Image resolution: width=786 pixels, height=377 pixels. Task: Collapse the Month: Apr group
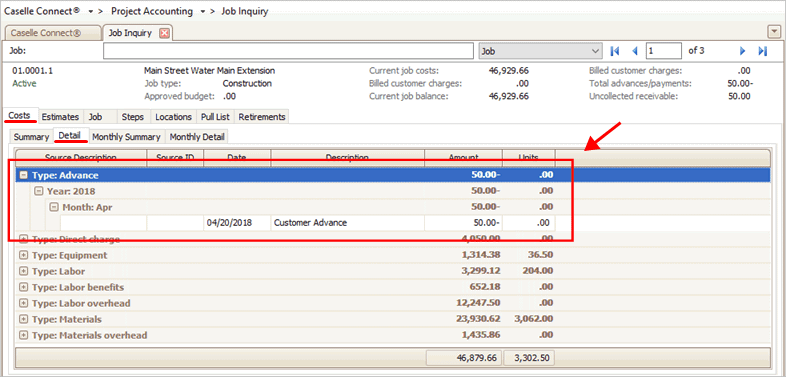(x=54, y=207)
